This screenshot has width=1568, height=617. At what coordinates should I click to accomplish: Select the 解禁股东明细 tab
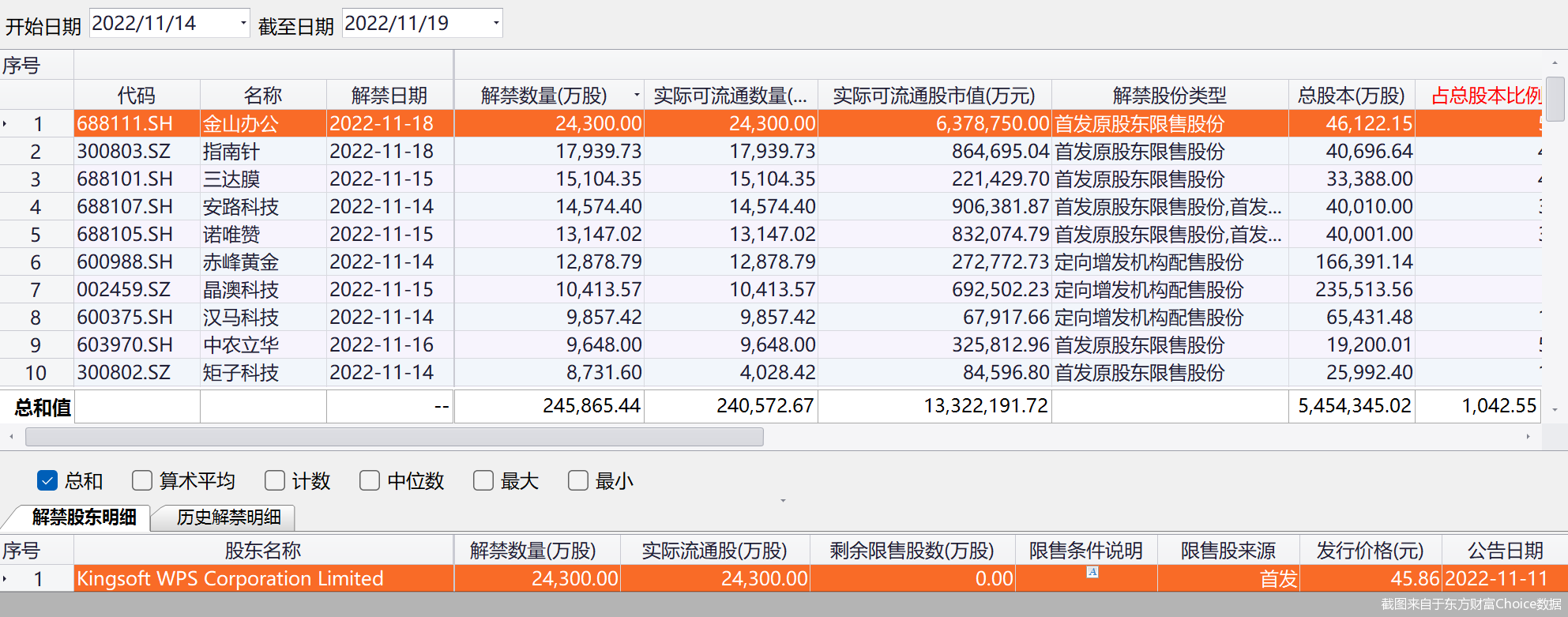84,517
